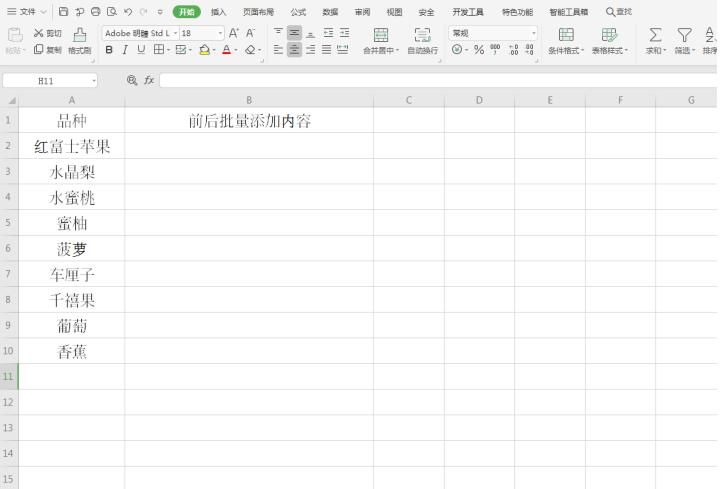Click the Merge and Center icon
The image size is (723, 489).
(x=381, y=35)
